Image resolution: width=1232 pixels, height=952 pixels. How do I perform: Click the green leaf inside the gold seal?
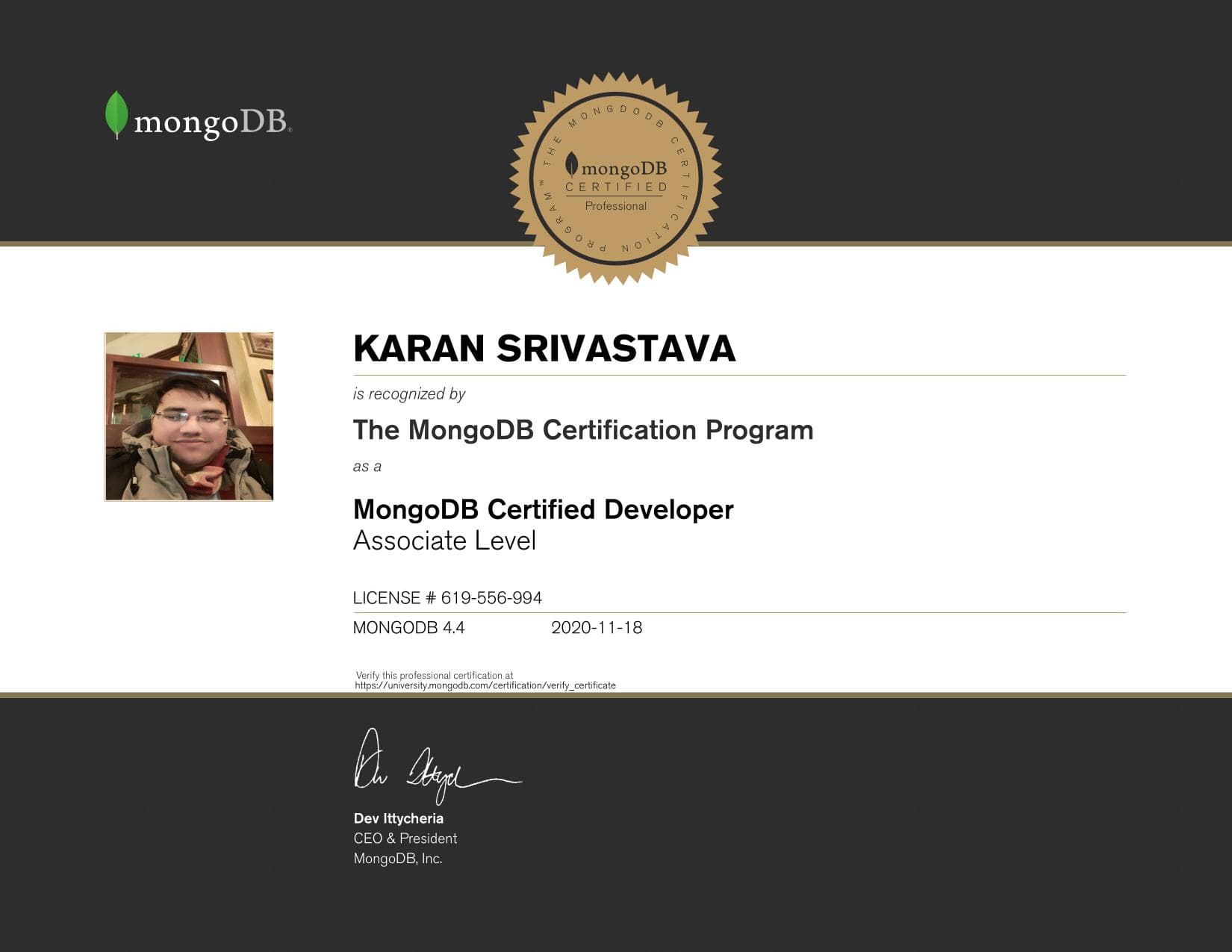coord(570,166)
